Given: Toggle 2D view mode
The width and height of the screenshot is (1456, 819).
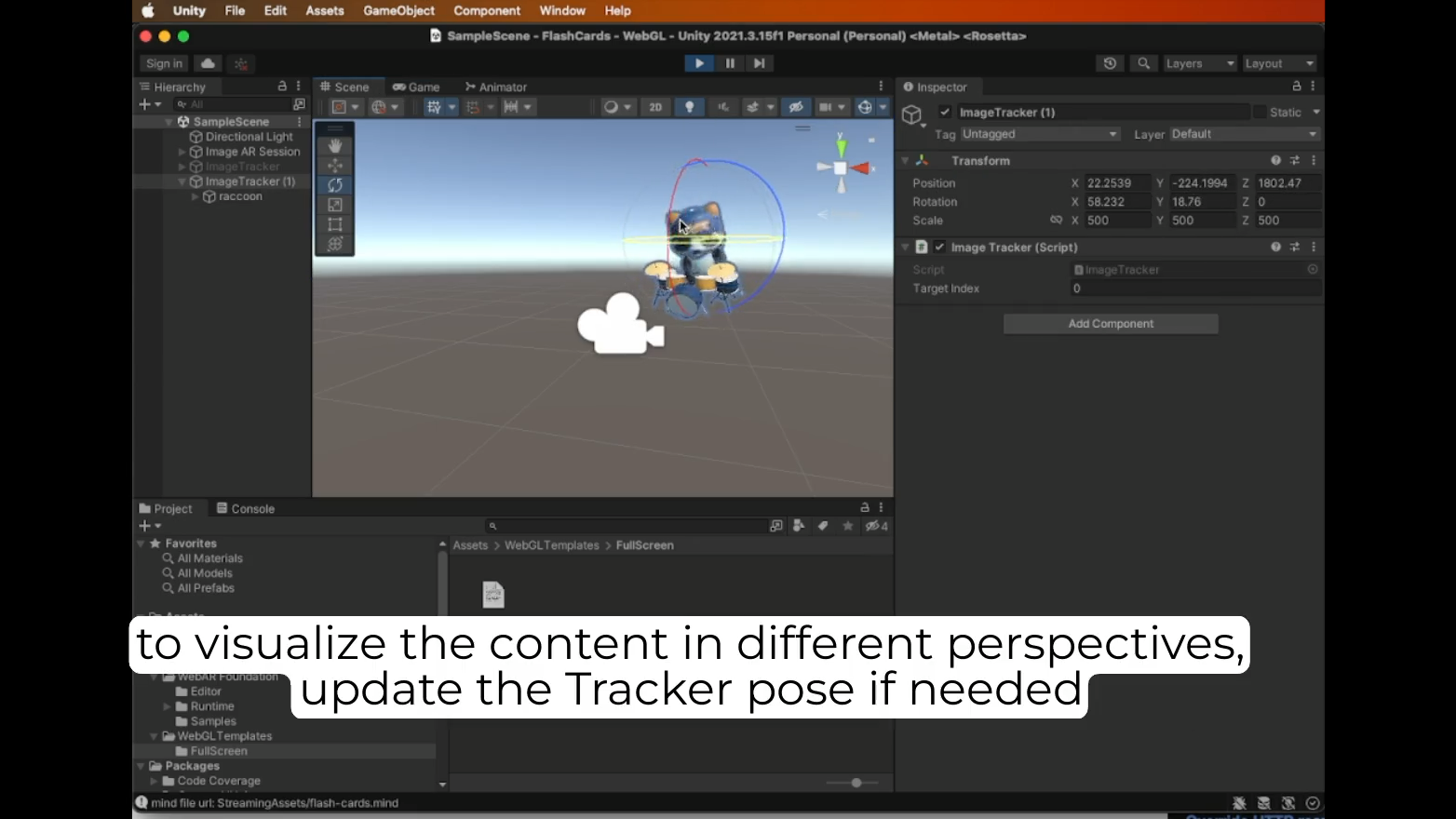Looking at the screenshot, I should click(655, 107).
